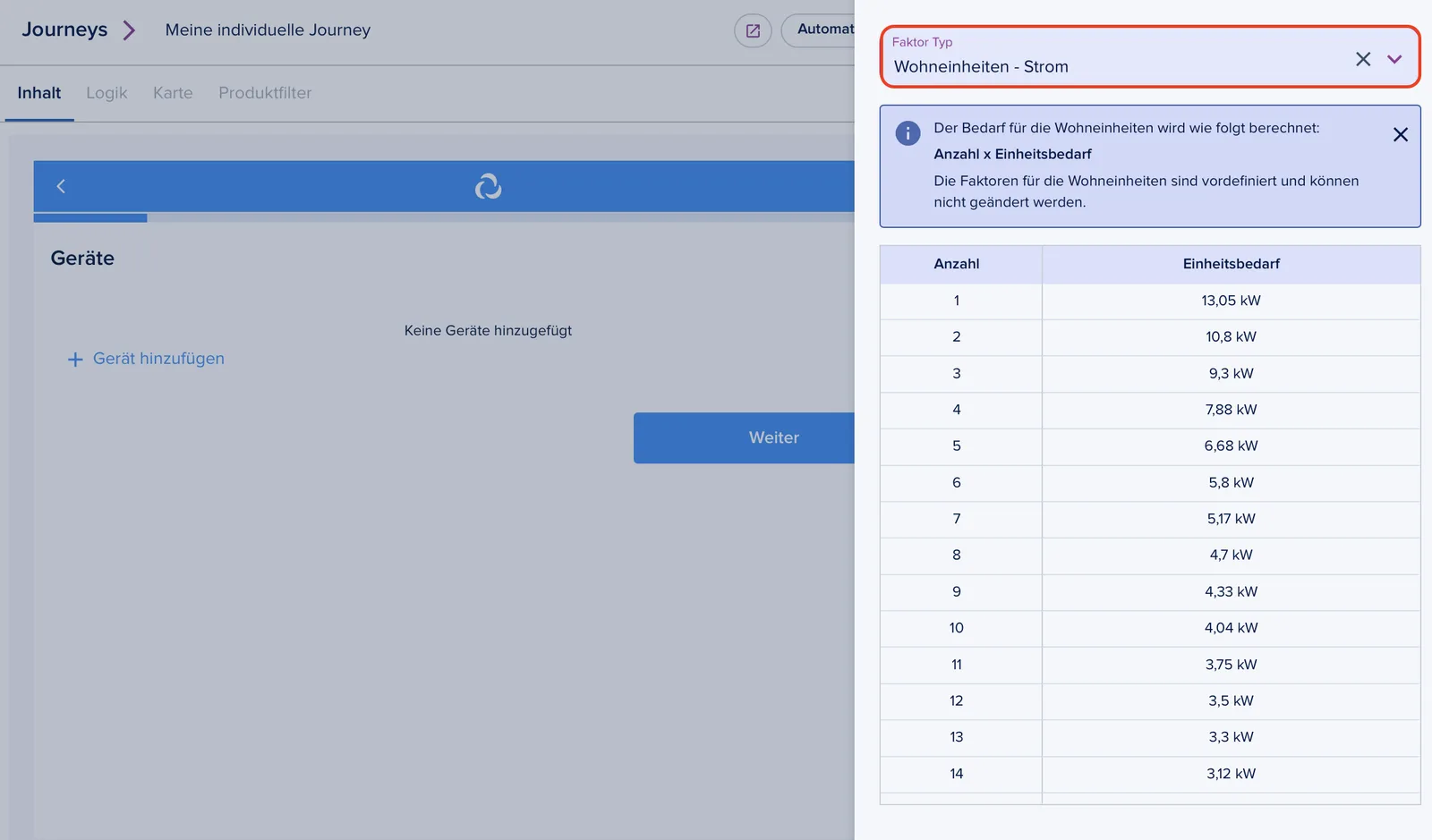This screenshot has width=1432, height=840.
Task: Switch to the Produktfilter tab
Action: [x=265, y=93]
